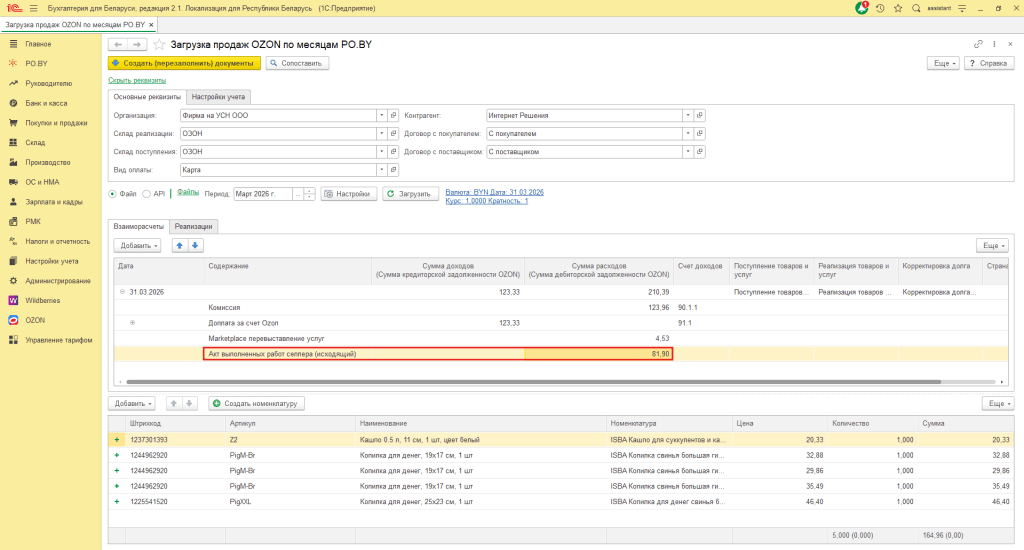Viewport: 1024px width, 550px height.
Task: Open Покупки и продажи section
Action: point(56,123)
